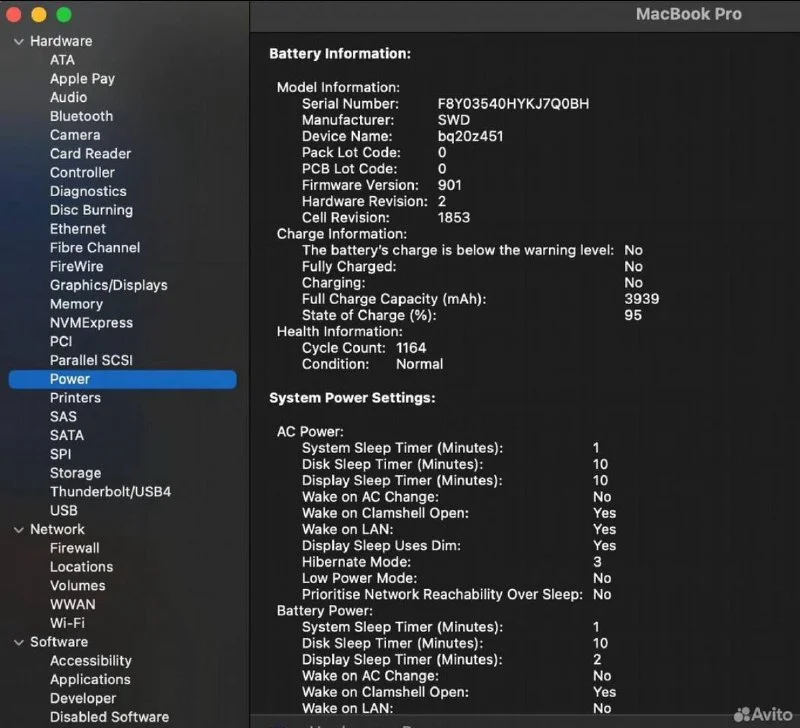Select Memory in the Hardware list
The height and width of the screenshot is (728, 800).
(x=76, y=304)
